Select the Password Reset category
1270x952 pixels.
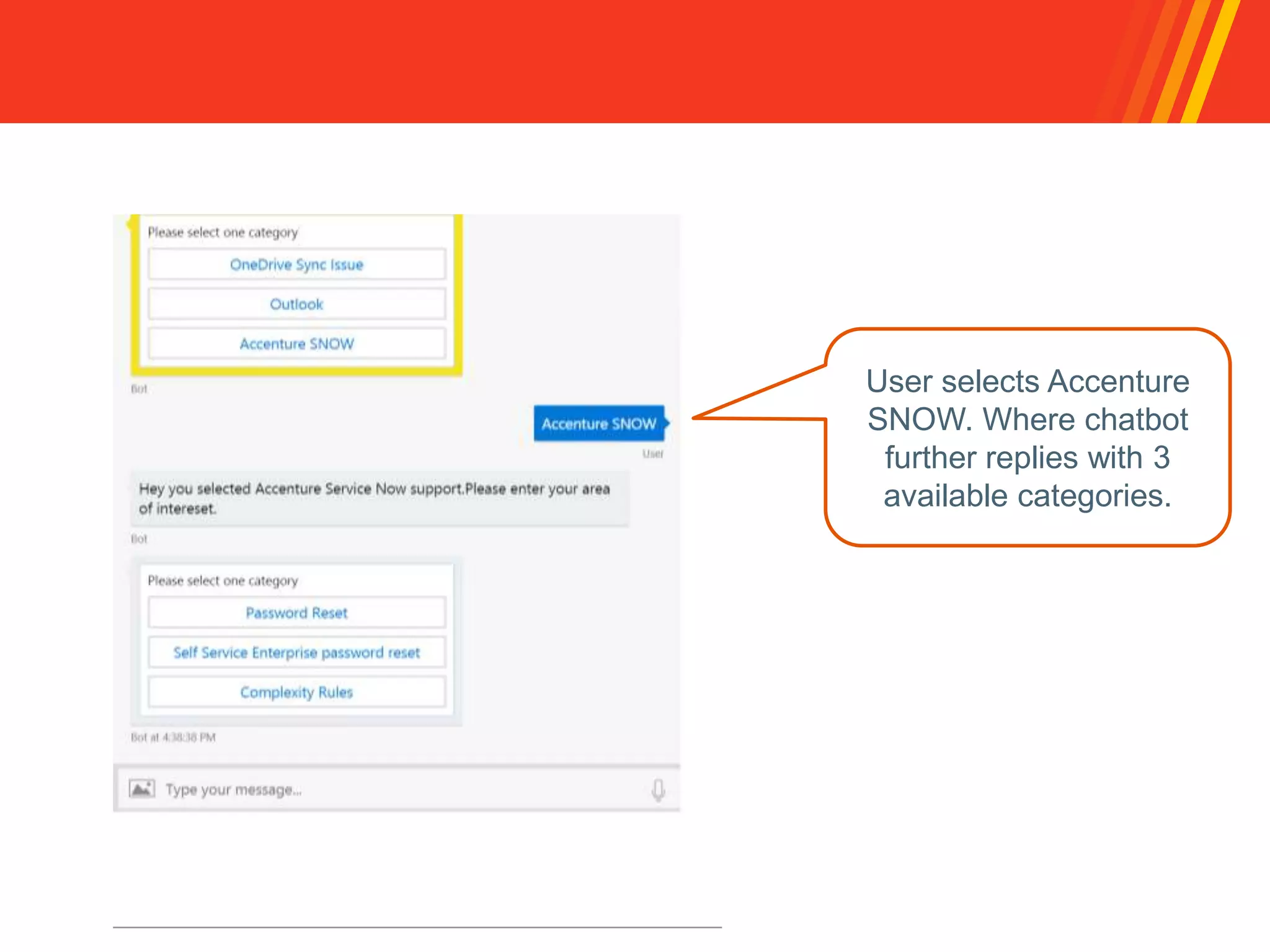tap(296, 613)
